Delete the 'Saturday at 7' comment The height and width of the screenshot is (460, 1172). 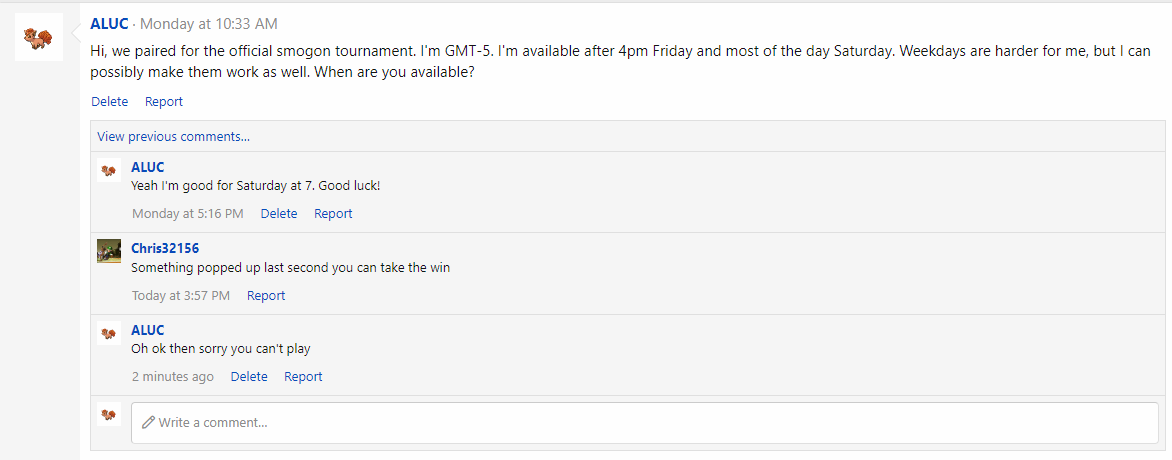pyautogui.click(x=279, y=214)
